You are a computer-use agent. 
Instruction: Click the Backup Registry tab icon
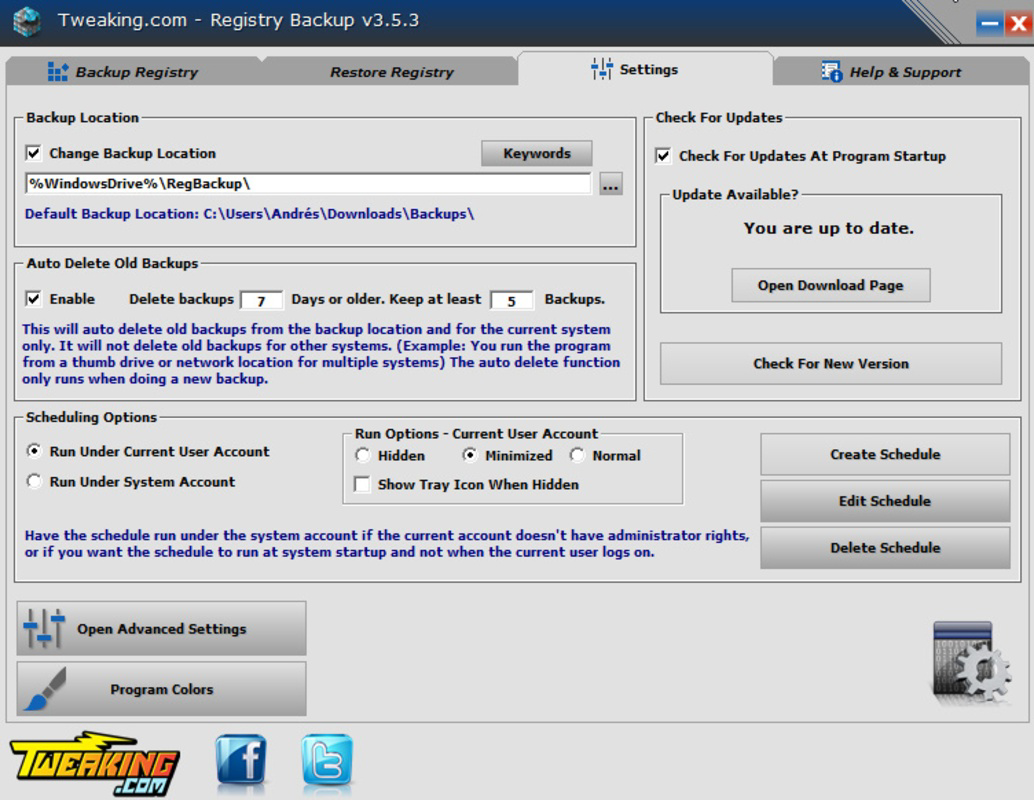point(57,71)
